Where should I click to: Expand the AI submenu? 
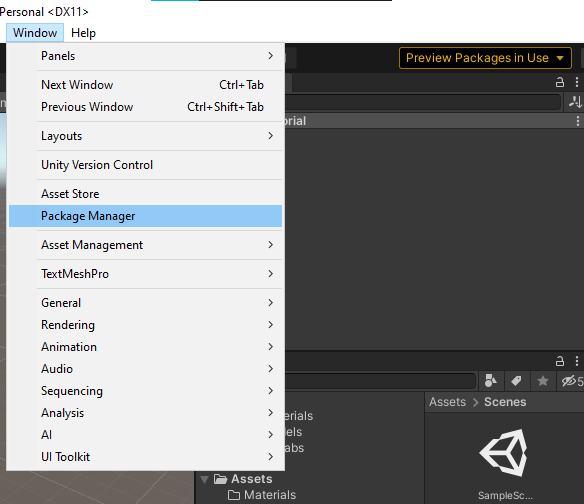(x=145, y=435)
